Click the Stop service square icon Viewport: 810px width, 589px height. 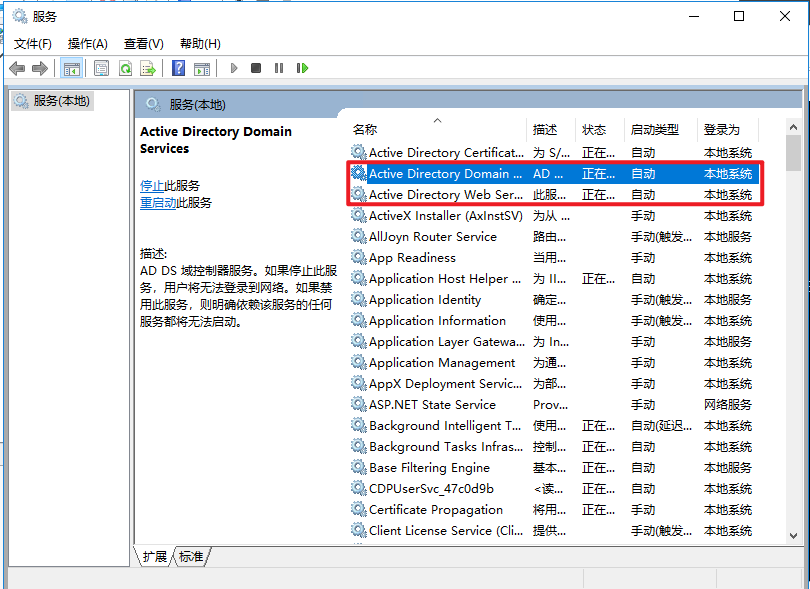click(256, 68)
